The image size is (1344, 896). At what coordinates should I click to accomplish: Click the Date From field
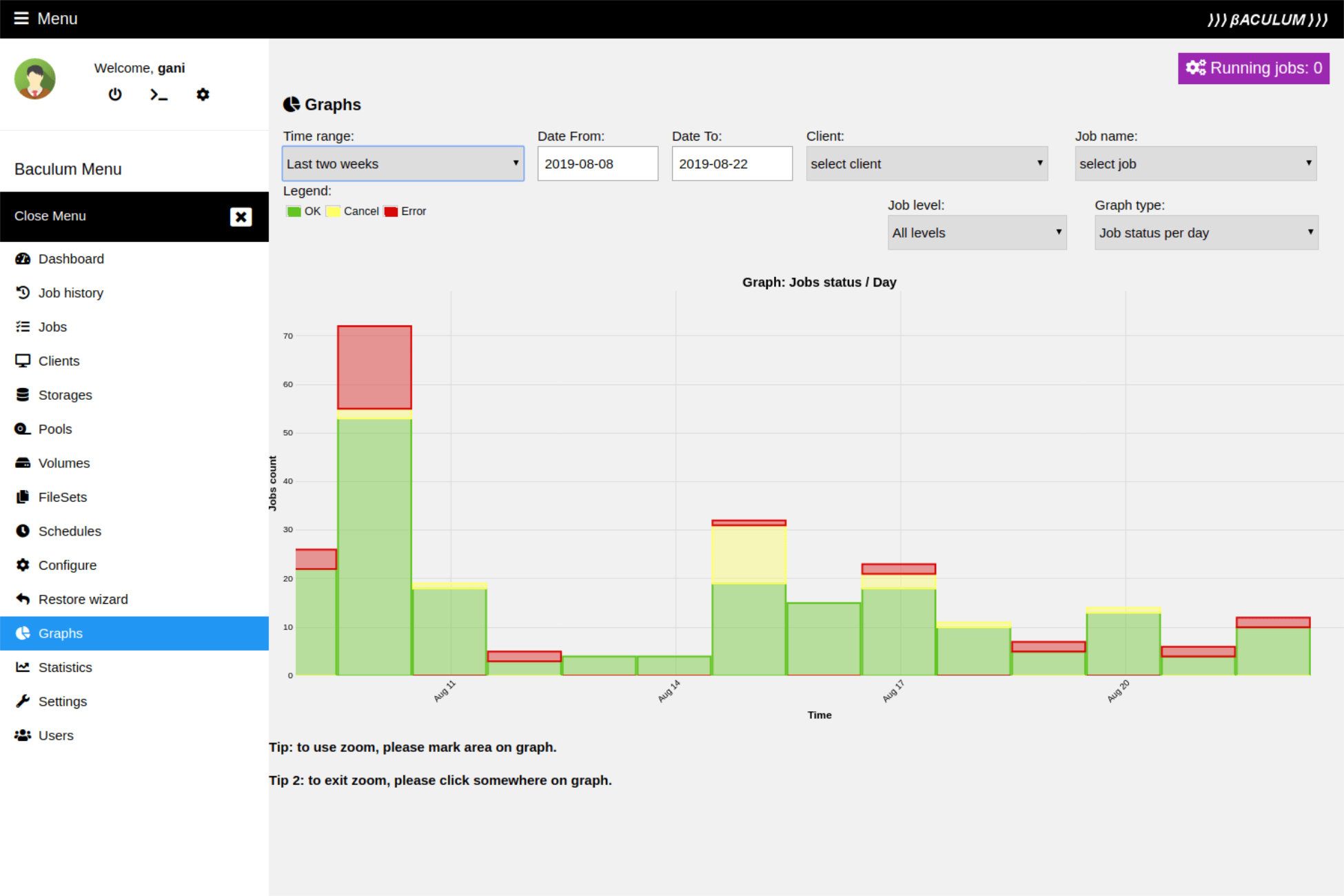(x=598, y=164)
